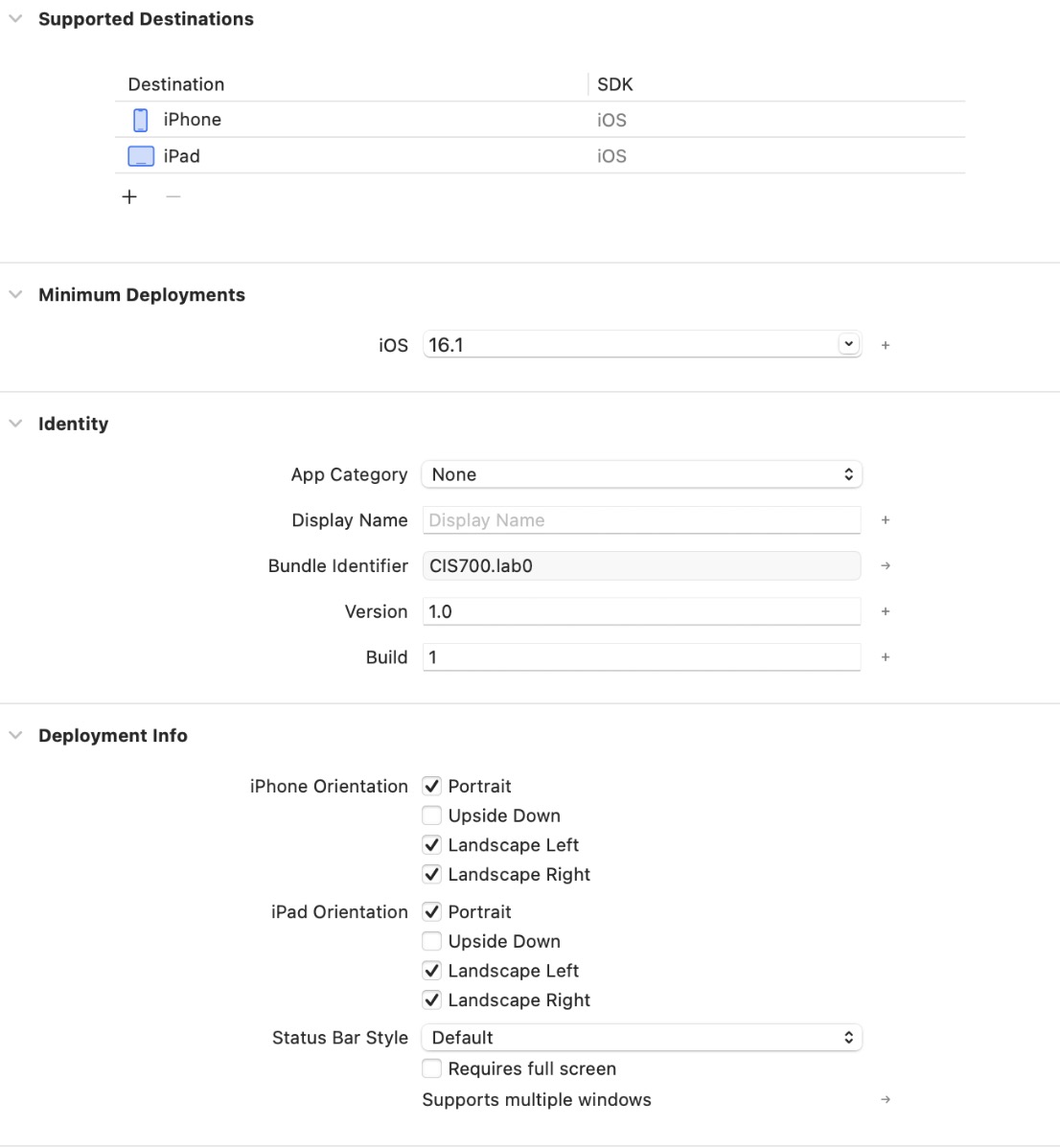The height and width of the screenshot is (1148, 1060).
Task: Click plus icon beside Build field
Action: tap(886, 657)
